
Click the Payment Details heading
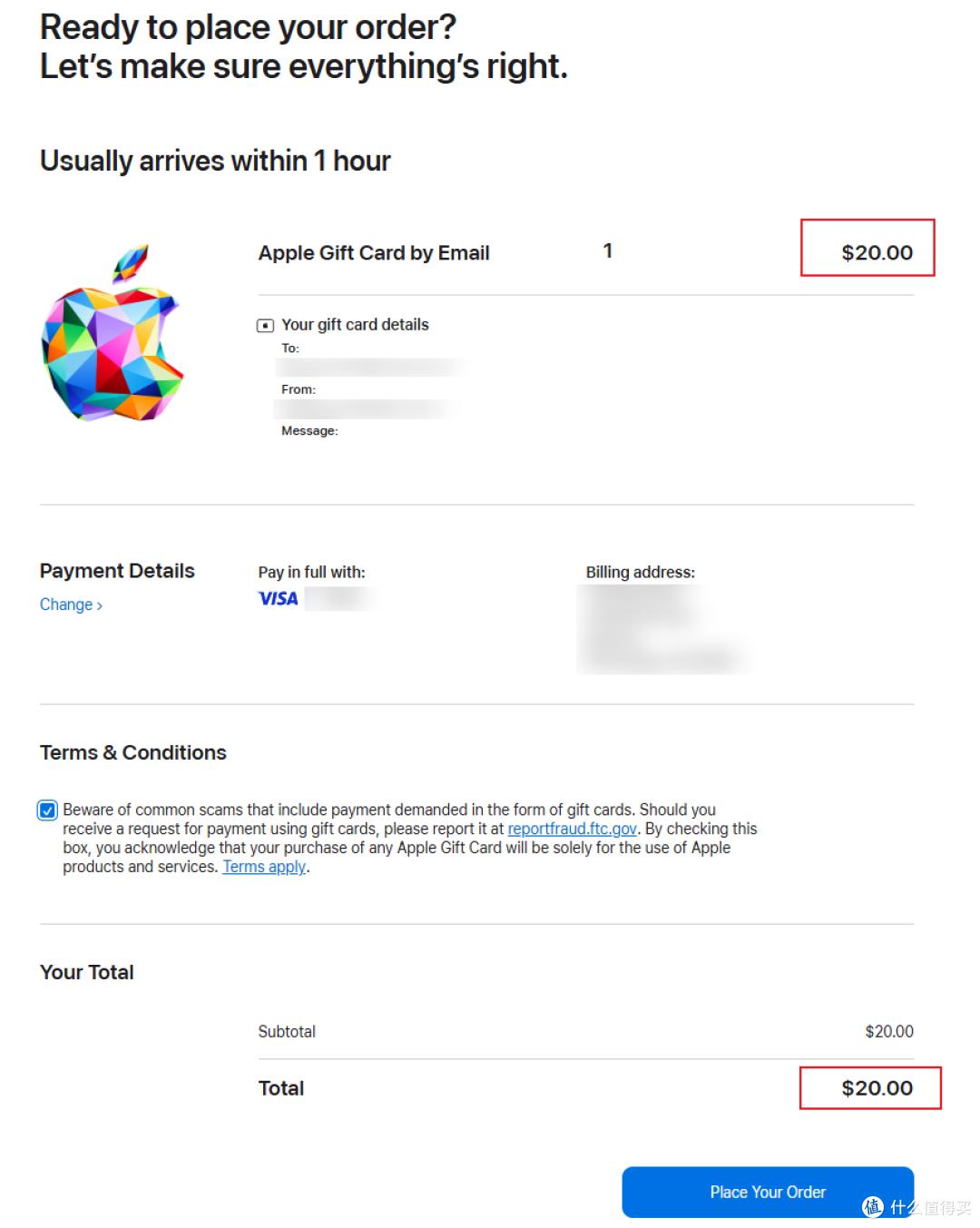coord(117,571)
